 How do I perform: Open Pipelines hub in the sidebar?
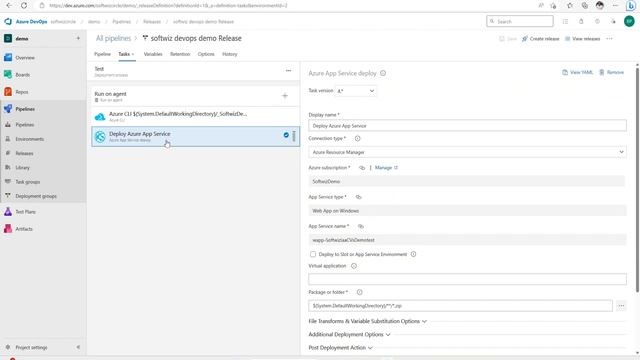[x=25, y=109]
